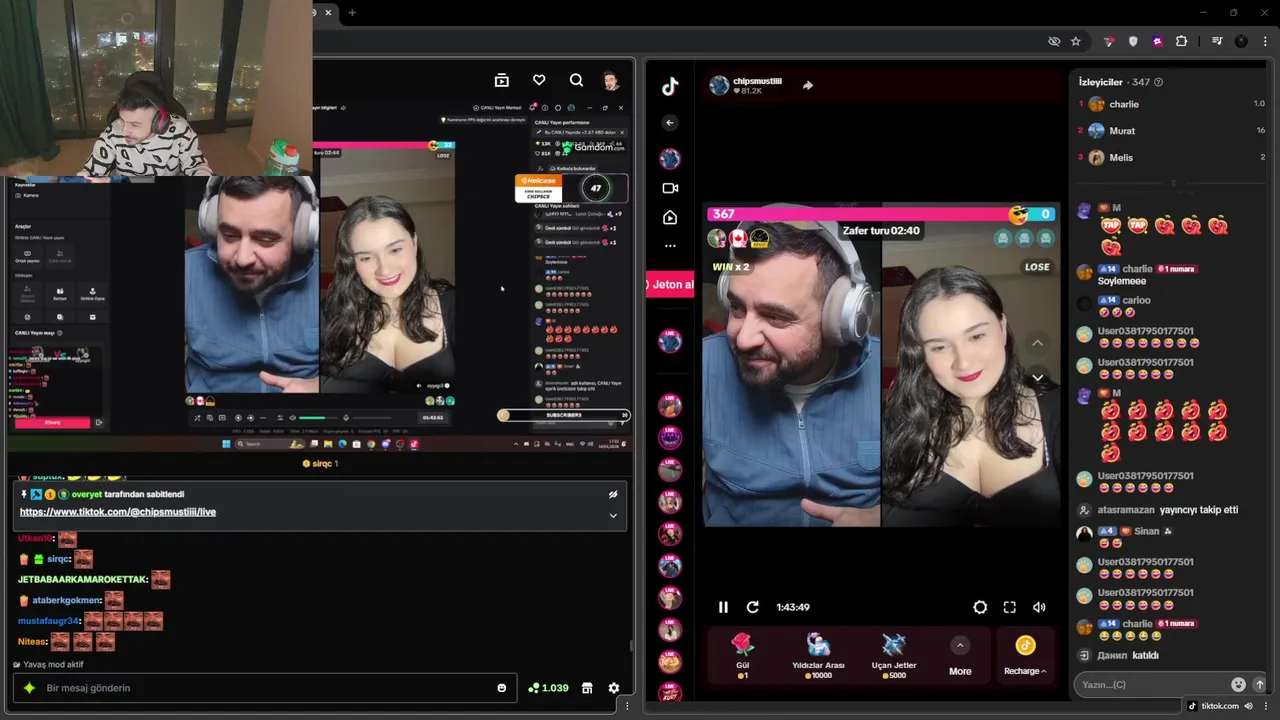The width and height of the screenshot is (1280, 720).
Task: Click İzleyiciler viewers header
Action: (x=1102, y=82)
